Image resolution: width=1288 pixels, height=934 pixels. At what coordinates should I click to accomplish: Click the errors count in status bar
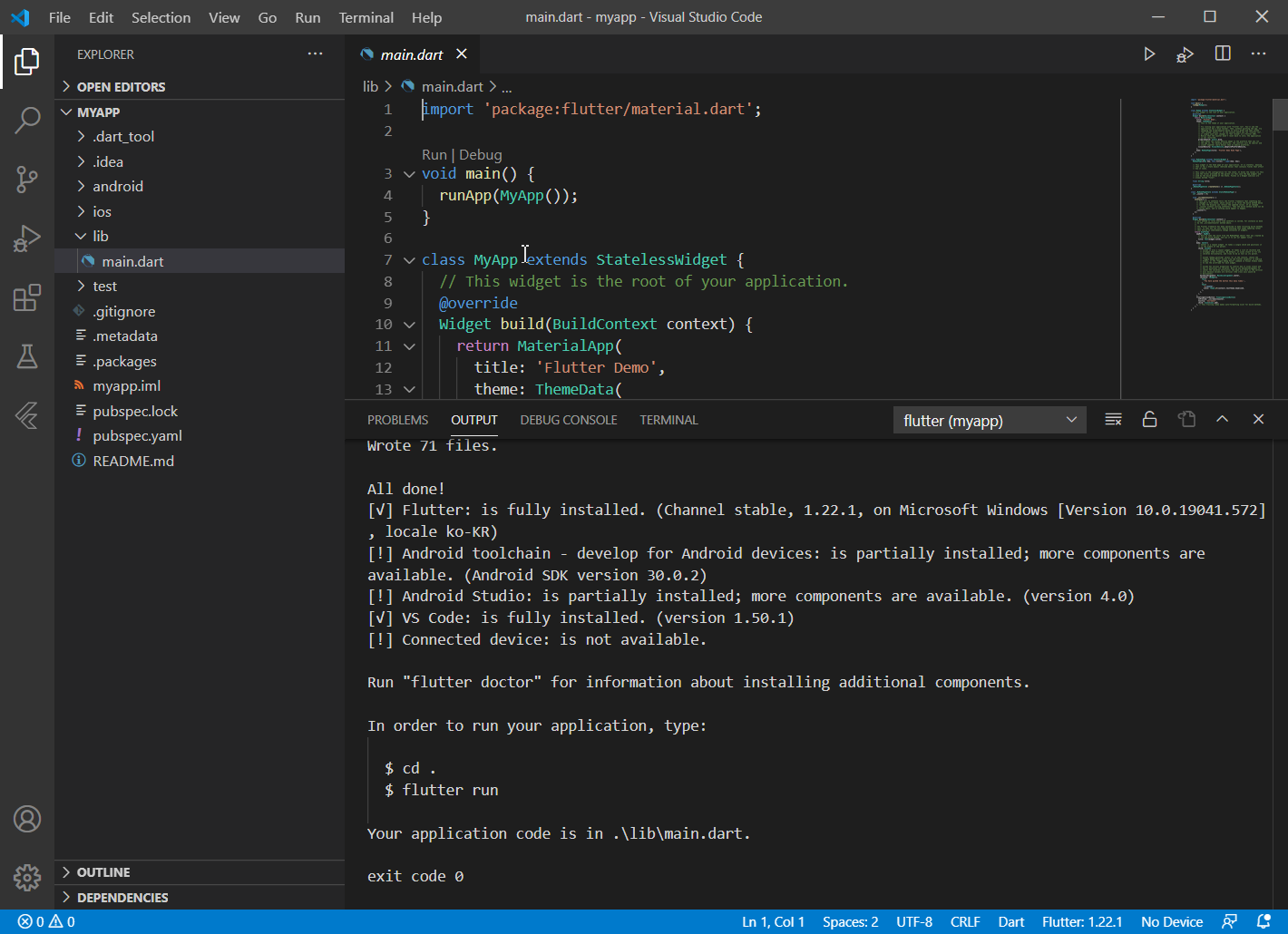tap(31, 921)
